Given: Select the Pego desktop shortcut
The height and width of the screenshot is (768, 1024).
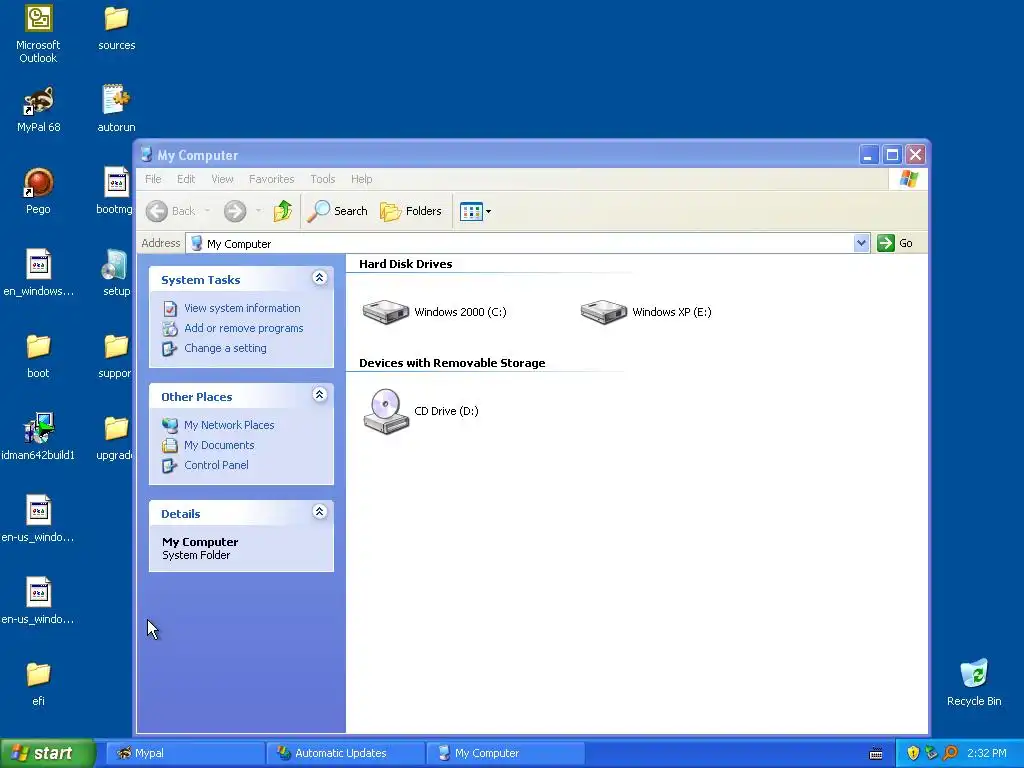Looking at the screenshot, I should [39, 183].
